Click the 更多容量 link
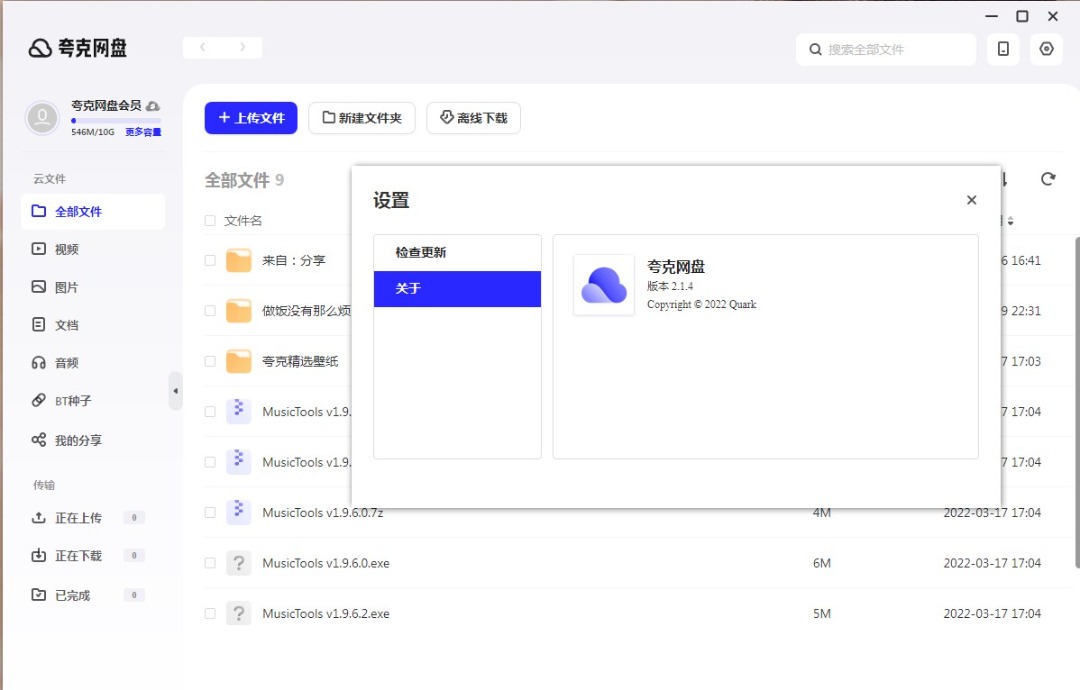Screen dimensions: 1080x690 coord(143,132)
